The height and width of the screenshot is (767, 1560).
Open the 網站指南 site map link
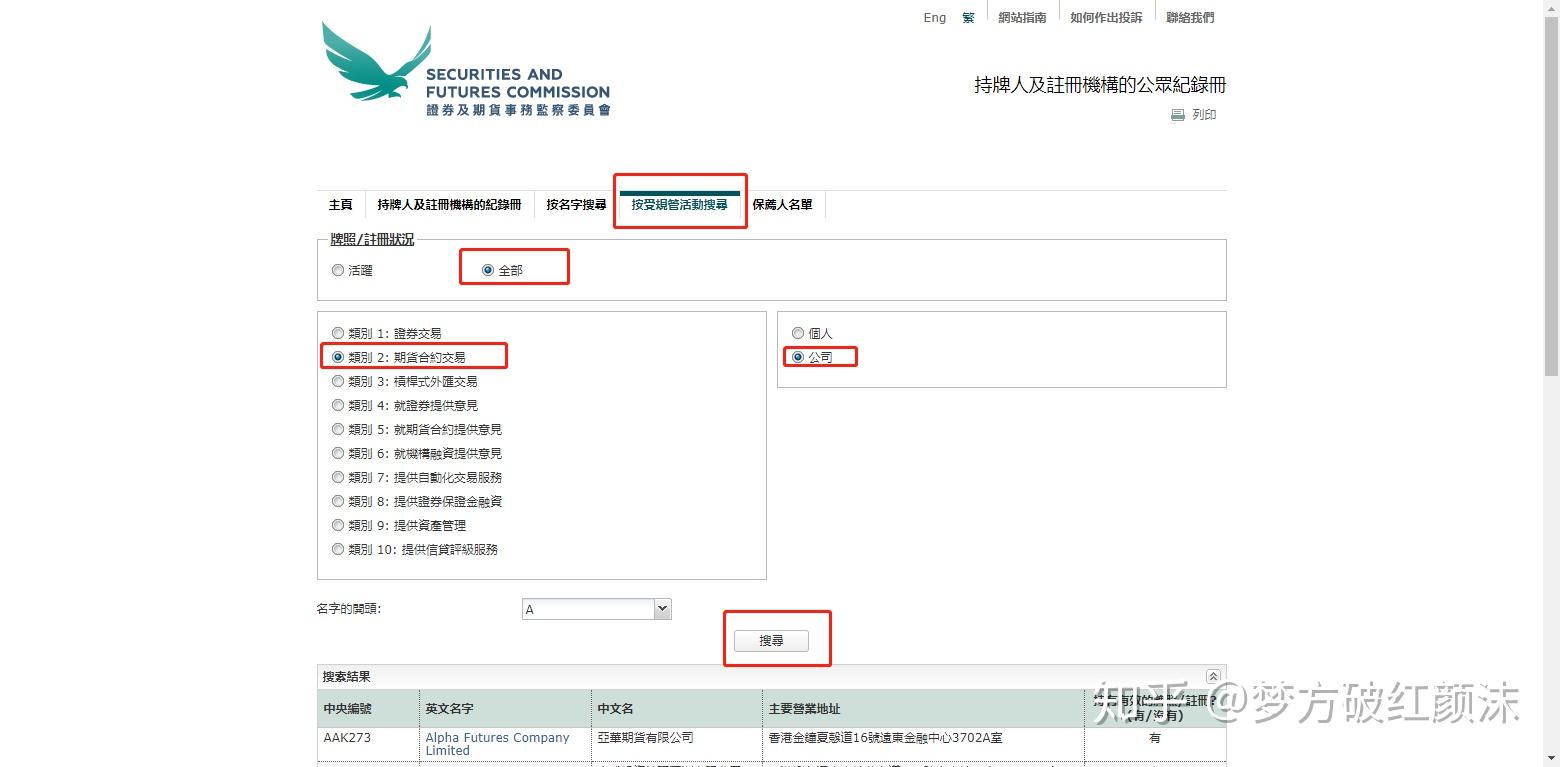coord(1022,18)
